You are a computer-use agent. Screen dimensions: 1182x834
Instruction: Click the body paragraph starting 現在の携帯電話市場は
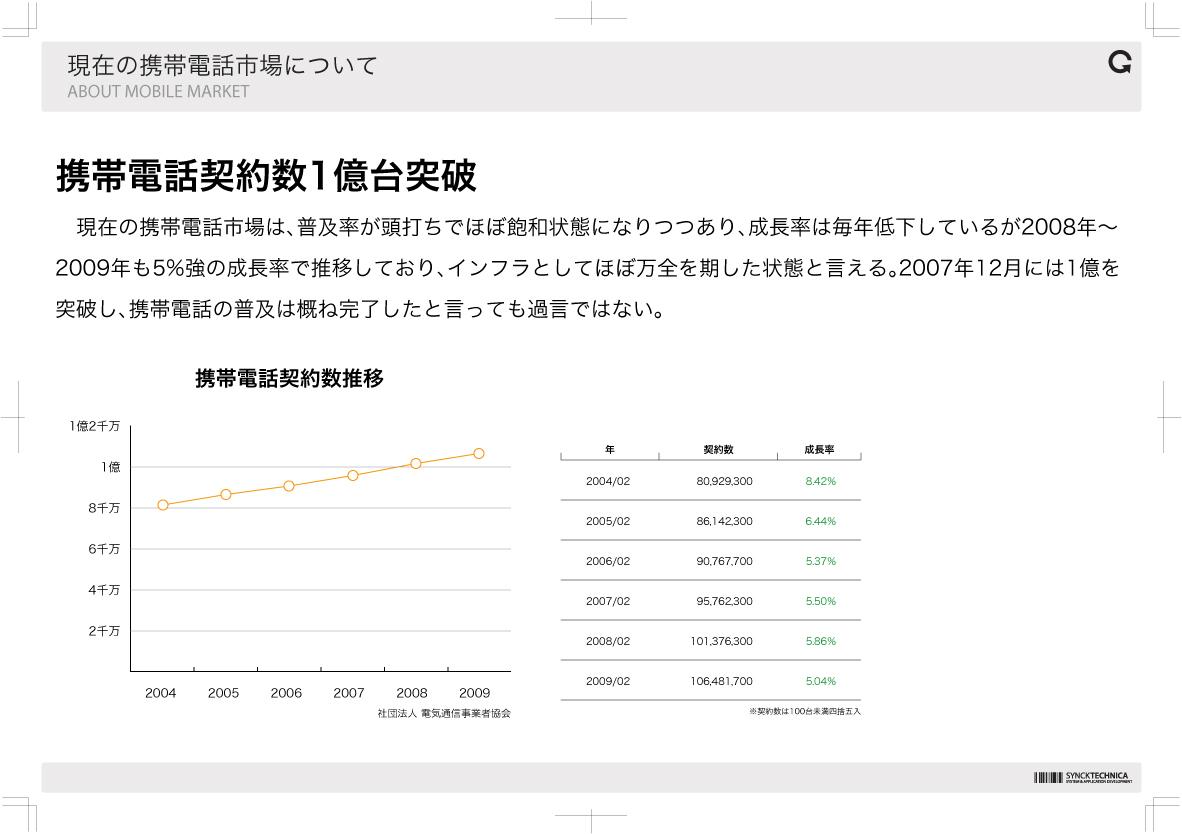pos(587,268)
